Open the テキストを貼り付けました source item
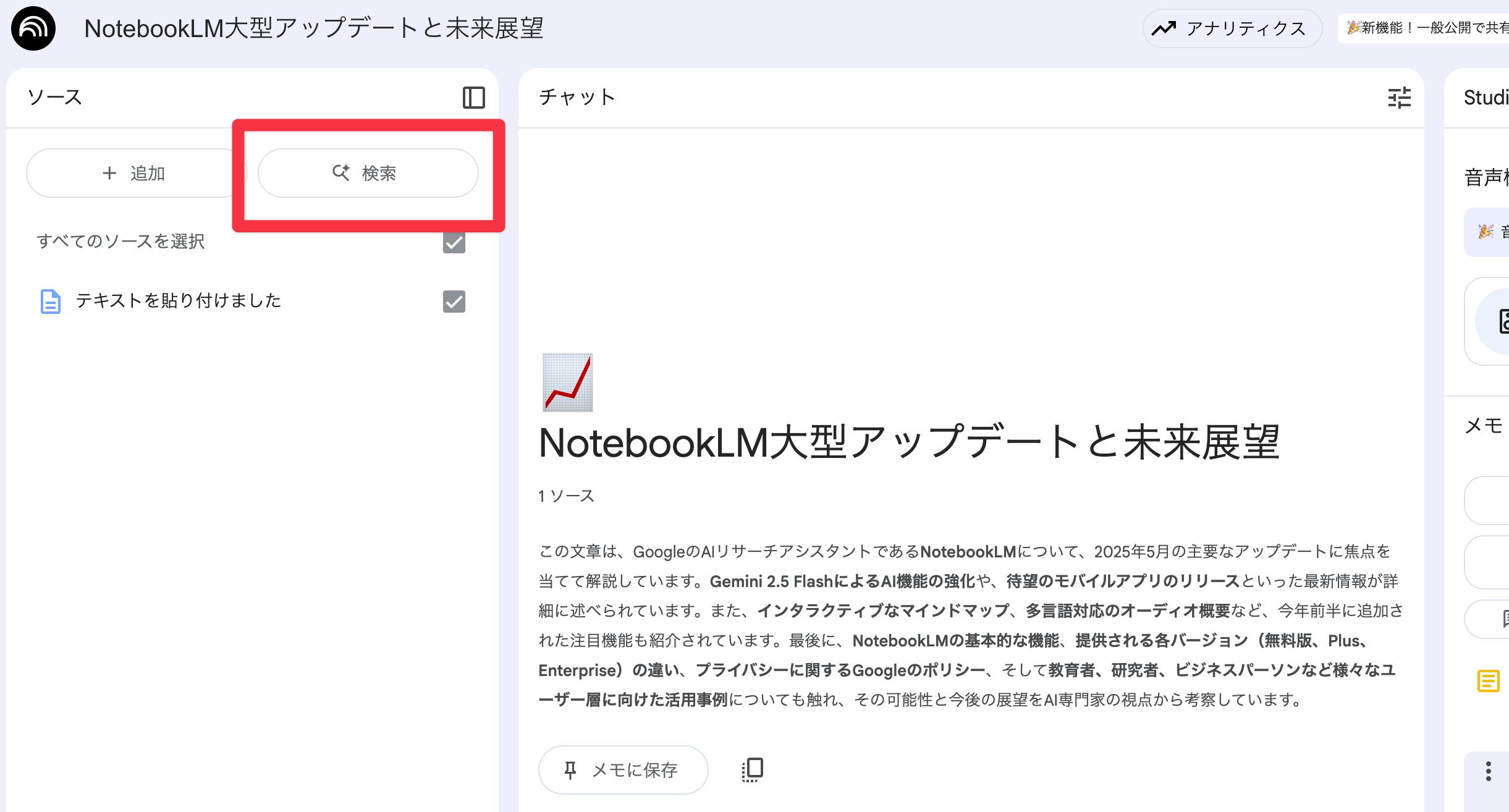 tap(179, 301)
